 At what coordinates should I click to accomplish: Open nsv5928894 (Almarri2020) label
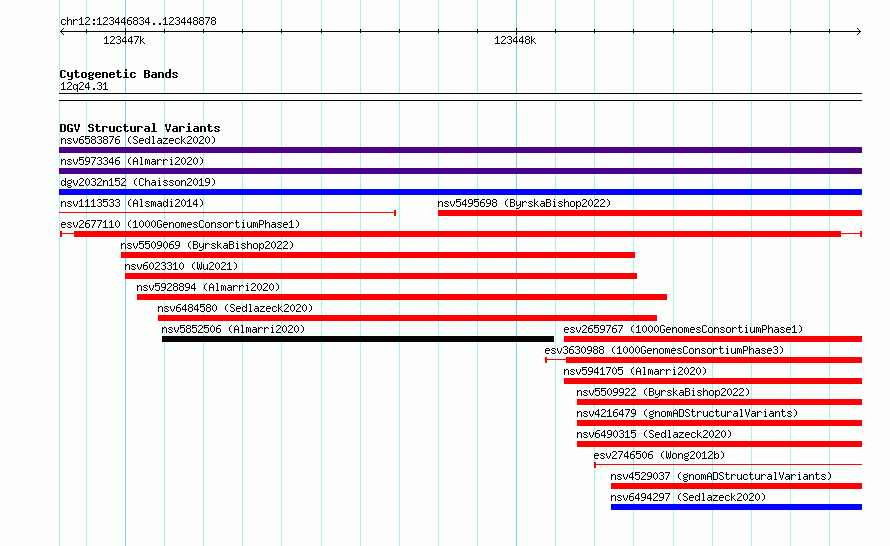pos(208,287)
